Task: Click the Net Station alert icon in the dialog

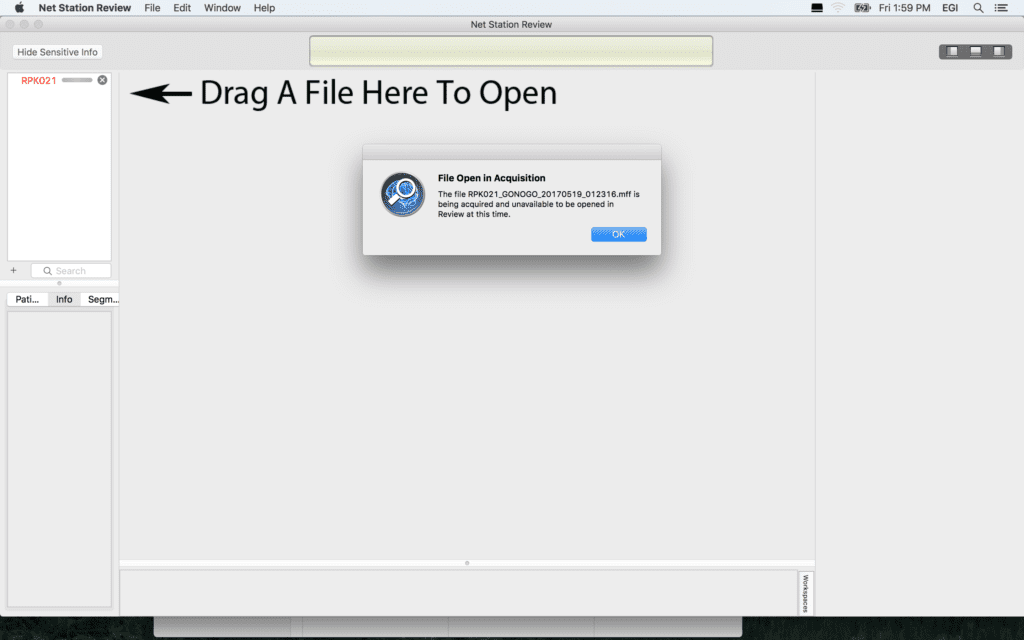Action: pyautogui.click(x=402, y=195)
